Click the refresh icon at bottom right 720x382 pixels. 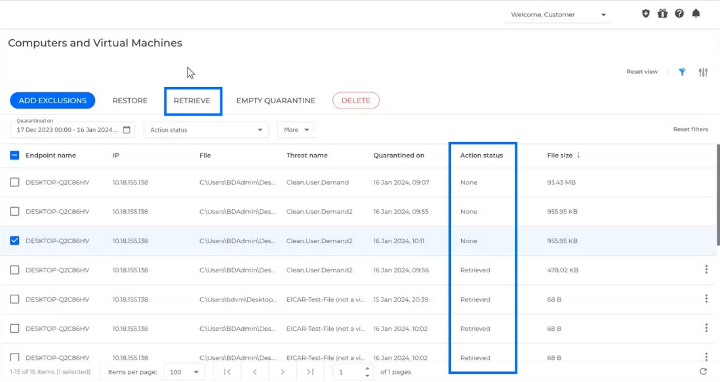703,371
